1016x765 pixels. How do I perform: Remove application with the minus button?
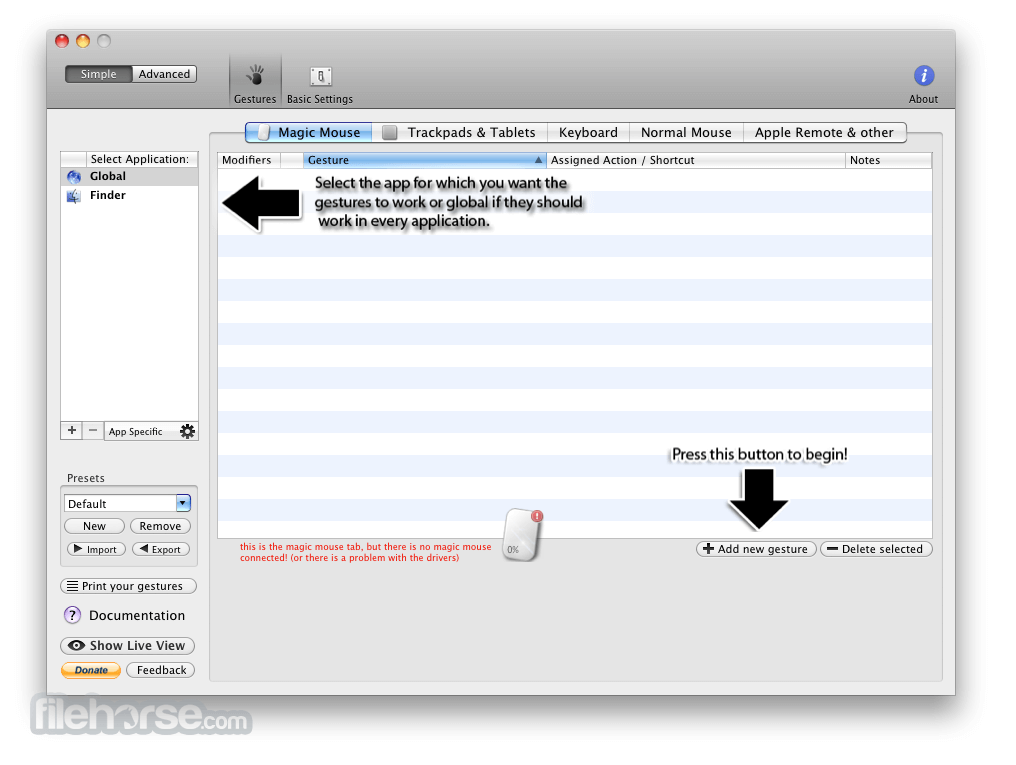(x=93, y=431)
